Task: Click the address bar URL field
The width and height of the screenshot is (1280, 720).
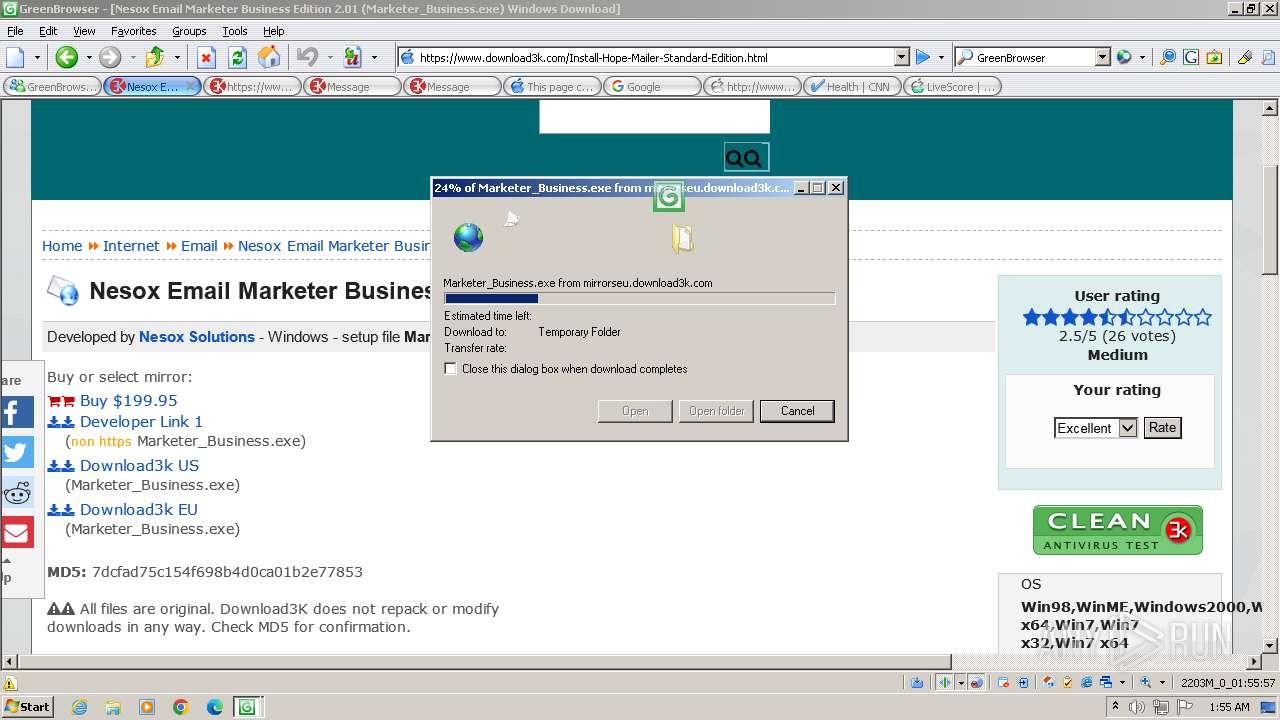Action: (x=655, y=57)
